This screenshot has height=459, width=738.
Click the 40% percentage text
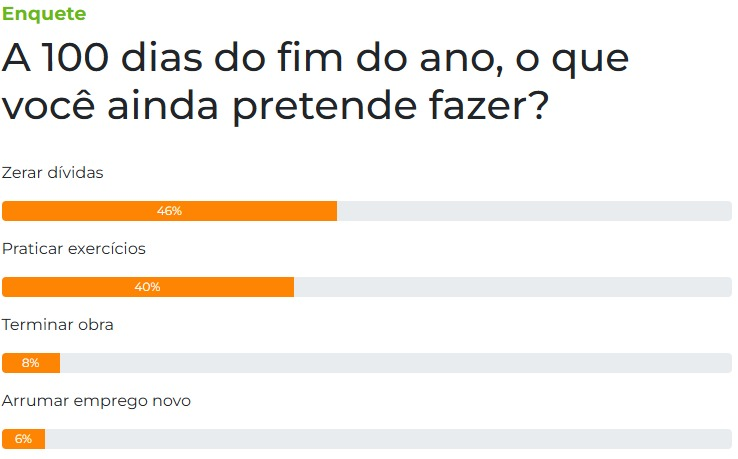click(147, 287)
